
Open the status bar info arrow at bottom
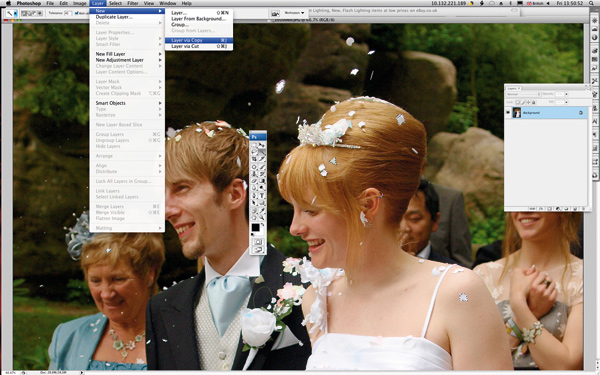coord(82,372)
